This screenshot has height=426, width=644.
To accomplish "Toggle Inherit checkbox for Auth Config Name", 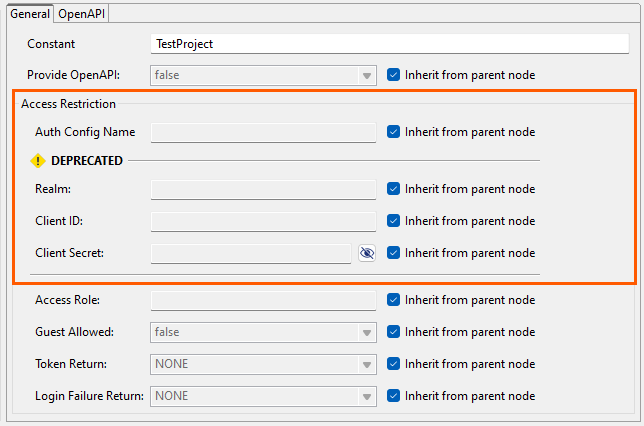I will point(393,132).
